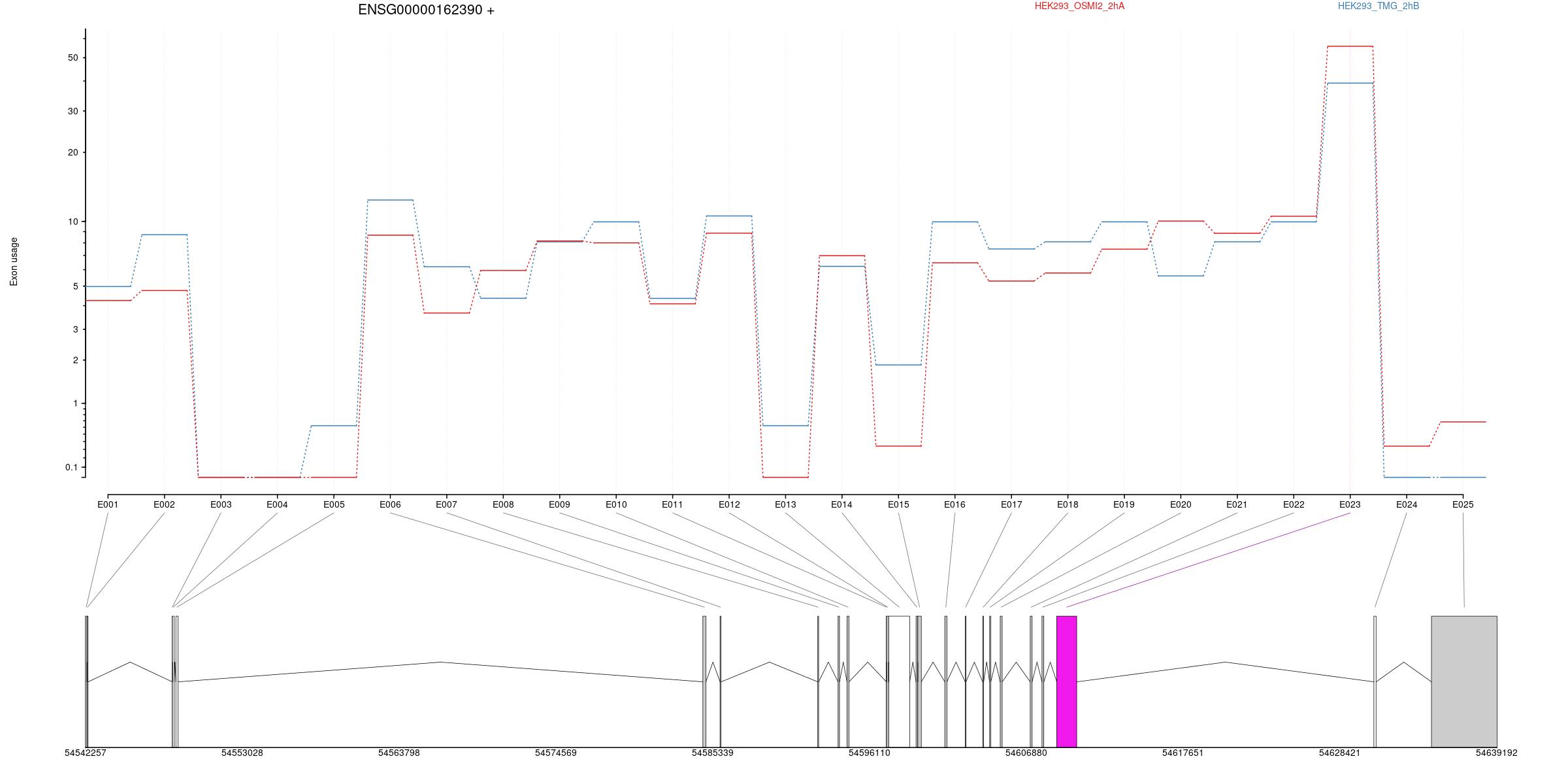Click the E020 exon label
Screen dimensions: 1568x784
point(1181,504)
